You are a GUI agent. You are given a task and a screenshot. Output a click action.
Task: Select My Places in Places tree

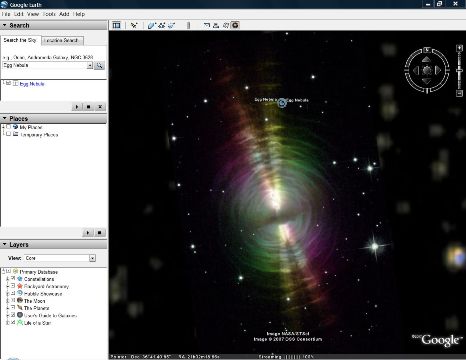tap(31, 127)
